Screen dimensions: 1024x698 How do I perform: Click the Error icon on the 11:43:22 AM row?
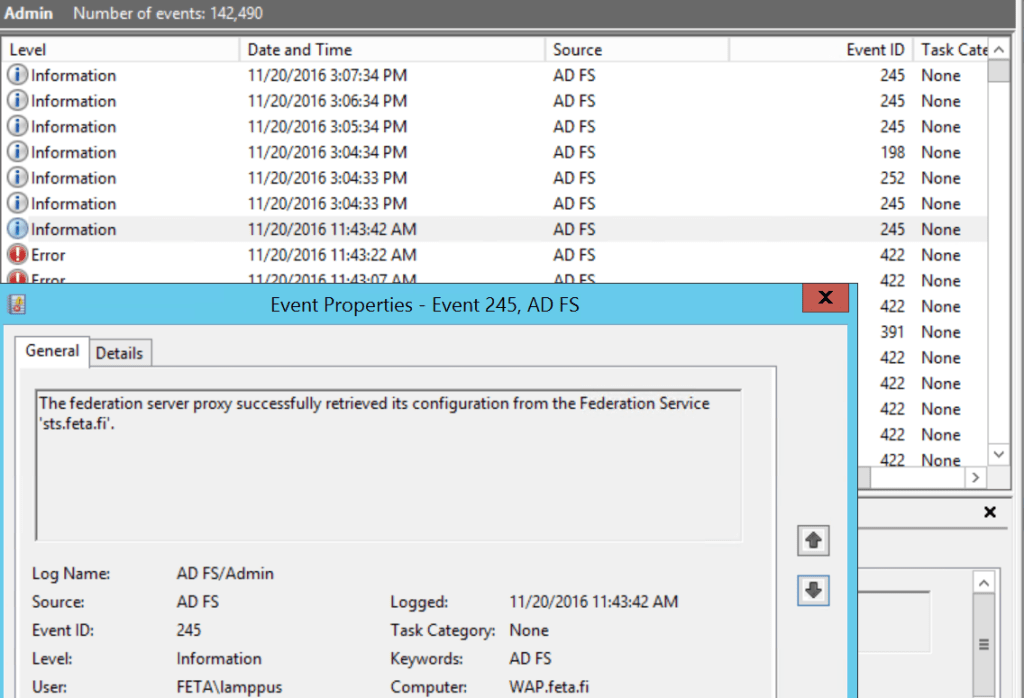17,255
